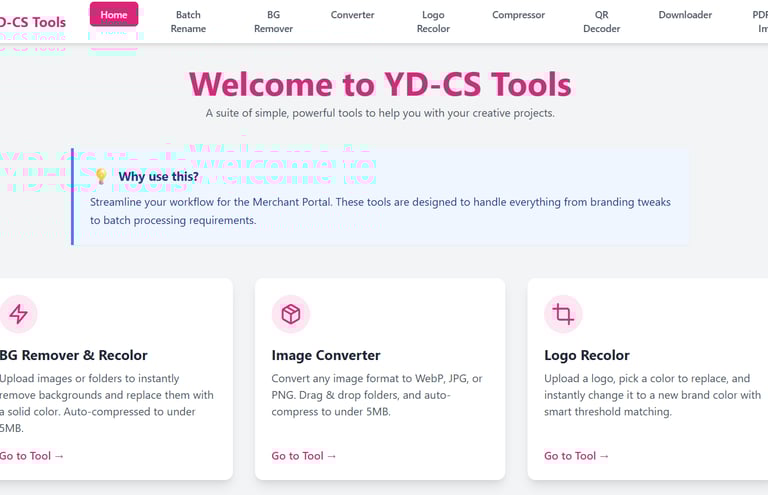This screenshot has width=768, height=495.
Task: Switch to the Converter tab
Action: coord(352,15)
